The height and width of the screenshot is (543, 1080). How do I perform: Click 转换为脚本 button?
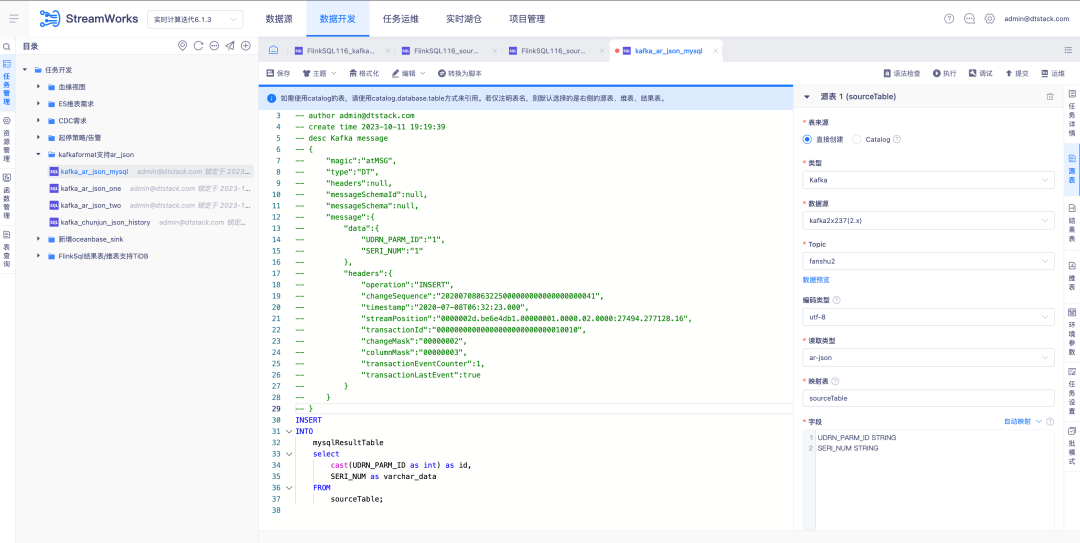click(460, 73)
